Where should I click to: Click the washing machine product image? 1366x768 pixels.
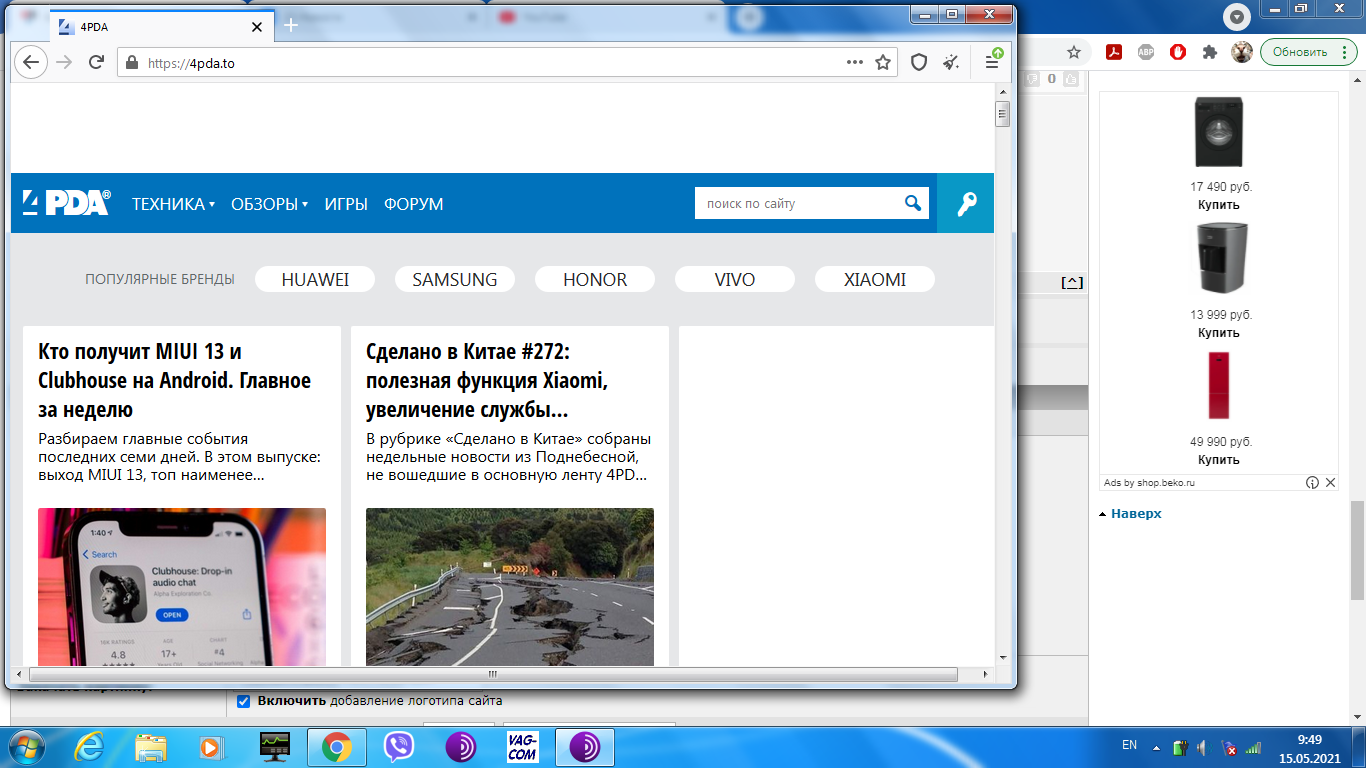tap(1218, 133)
